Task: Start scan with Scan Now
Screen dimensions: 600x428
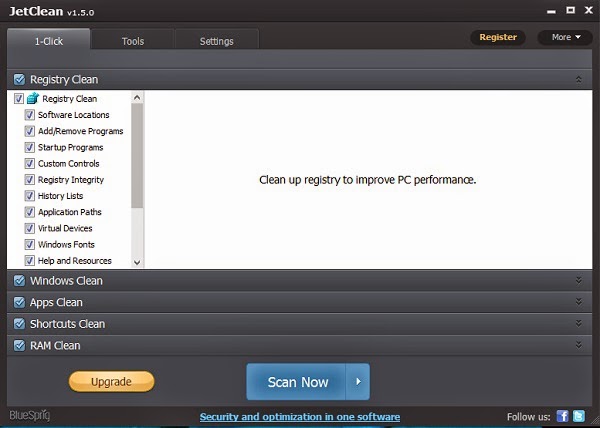Action: click(297, 381)
